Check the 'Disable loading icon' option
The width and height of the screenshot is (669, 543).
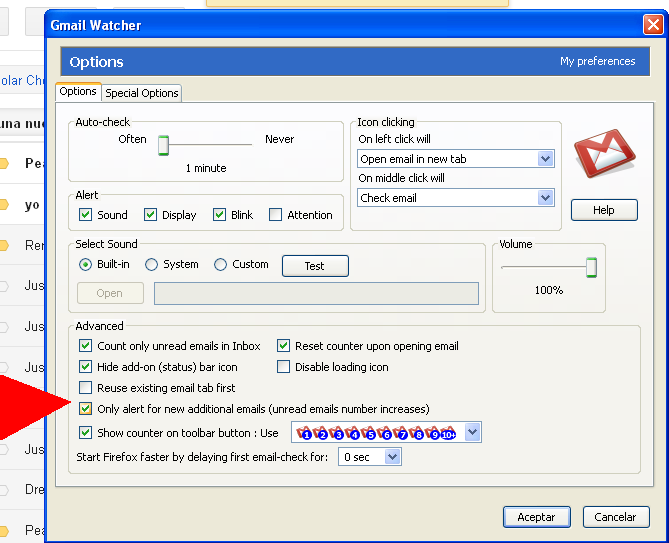point(284,367)
